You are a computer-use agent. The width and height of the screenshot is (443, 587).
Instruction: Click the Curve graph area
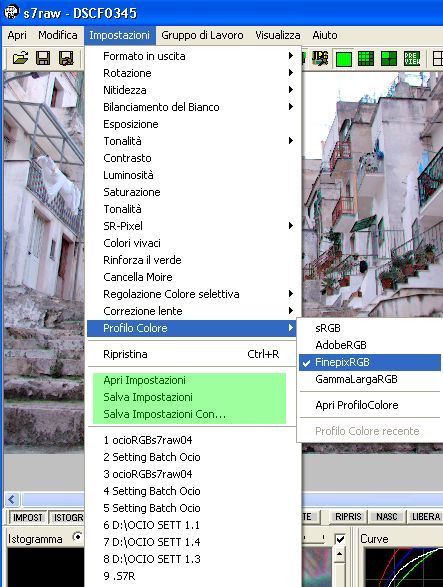(x=404, y=567)
